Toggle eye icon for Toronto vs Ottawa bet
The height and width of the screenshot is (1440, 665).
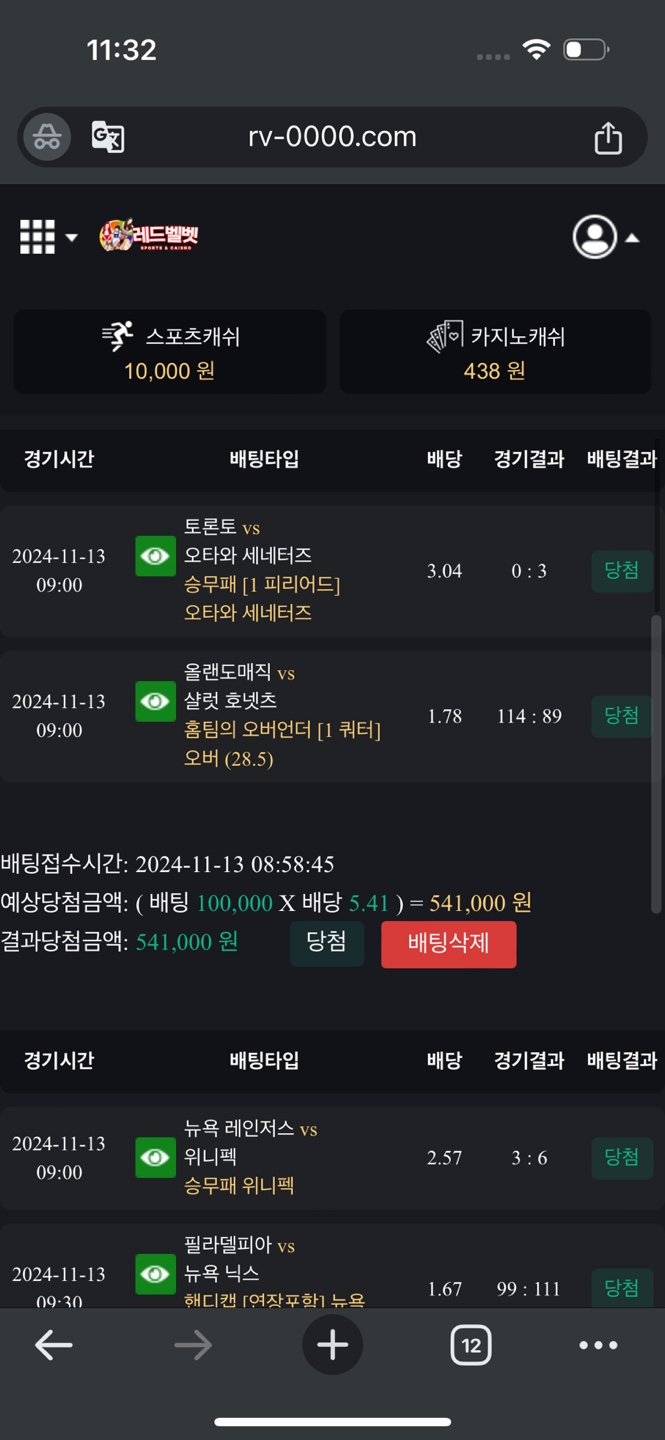pyautogui.click(x=155, y=556)
